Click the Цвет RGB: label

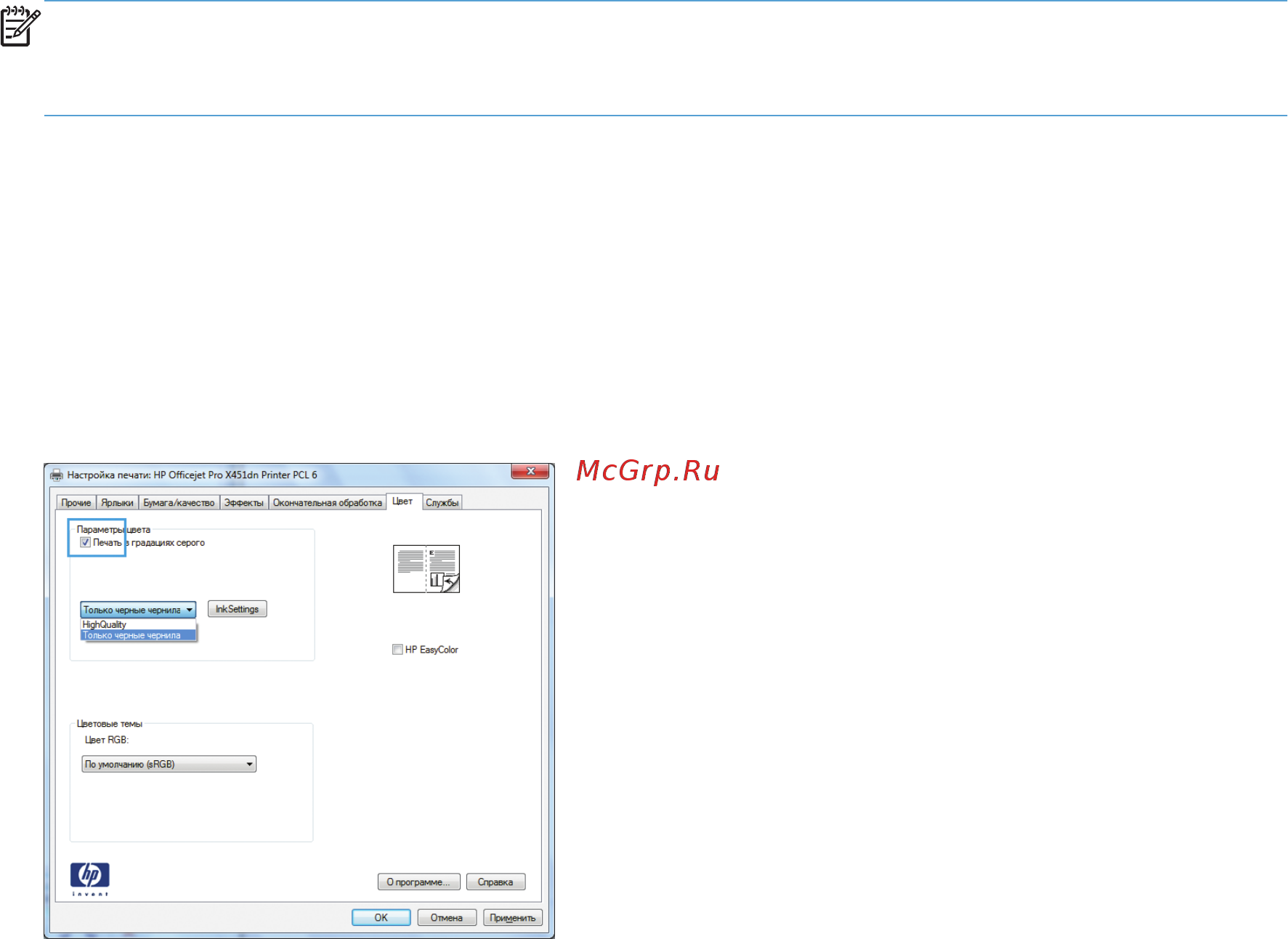[107, 740]
